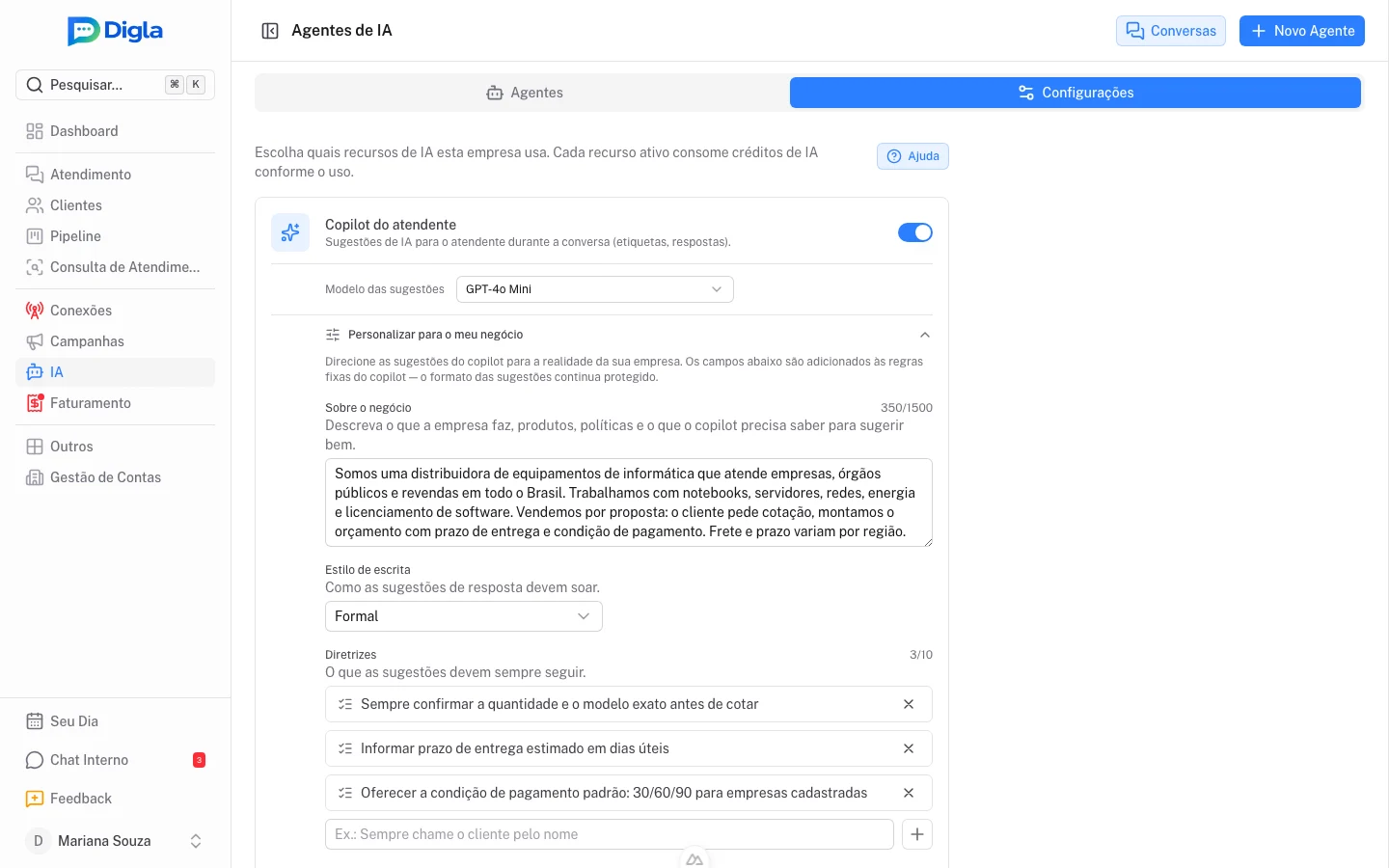
Task: Open Ajuda help button
Action: pos(912,156)
